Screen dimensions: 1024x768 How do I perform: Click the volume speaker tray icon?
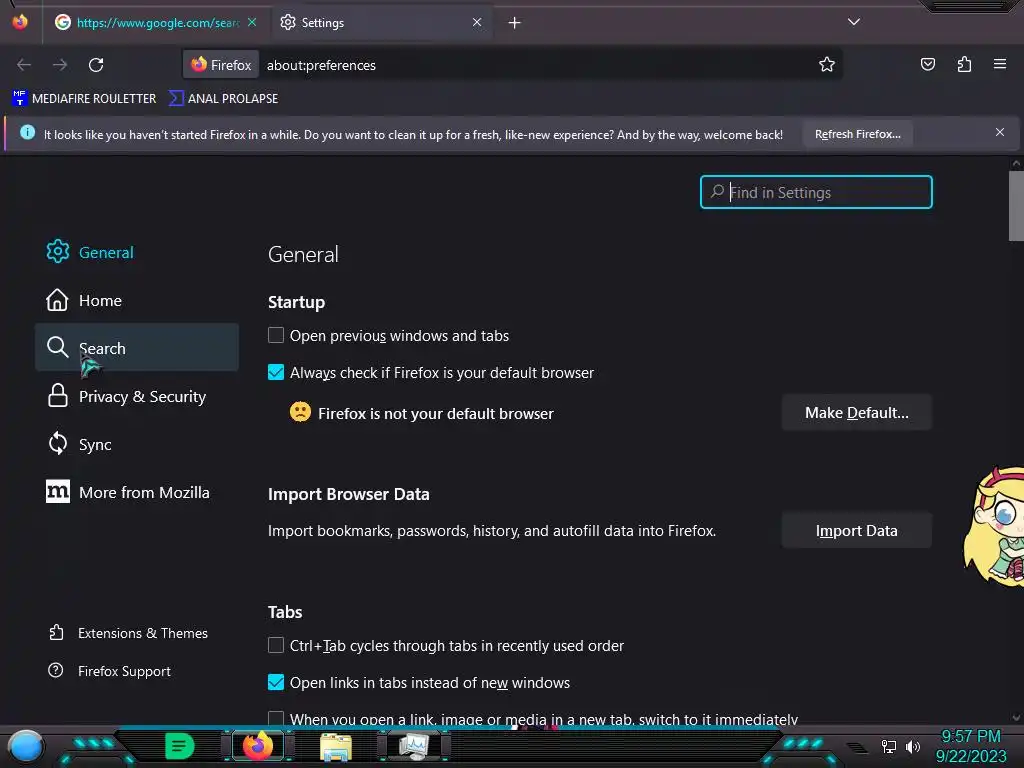pyautogui.click(x=913, y=746)
